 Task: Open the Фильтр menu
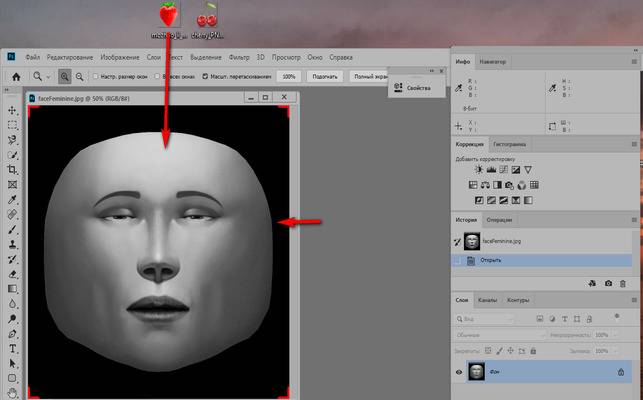click(x=239, y=57)
